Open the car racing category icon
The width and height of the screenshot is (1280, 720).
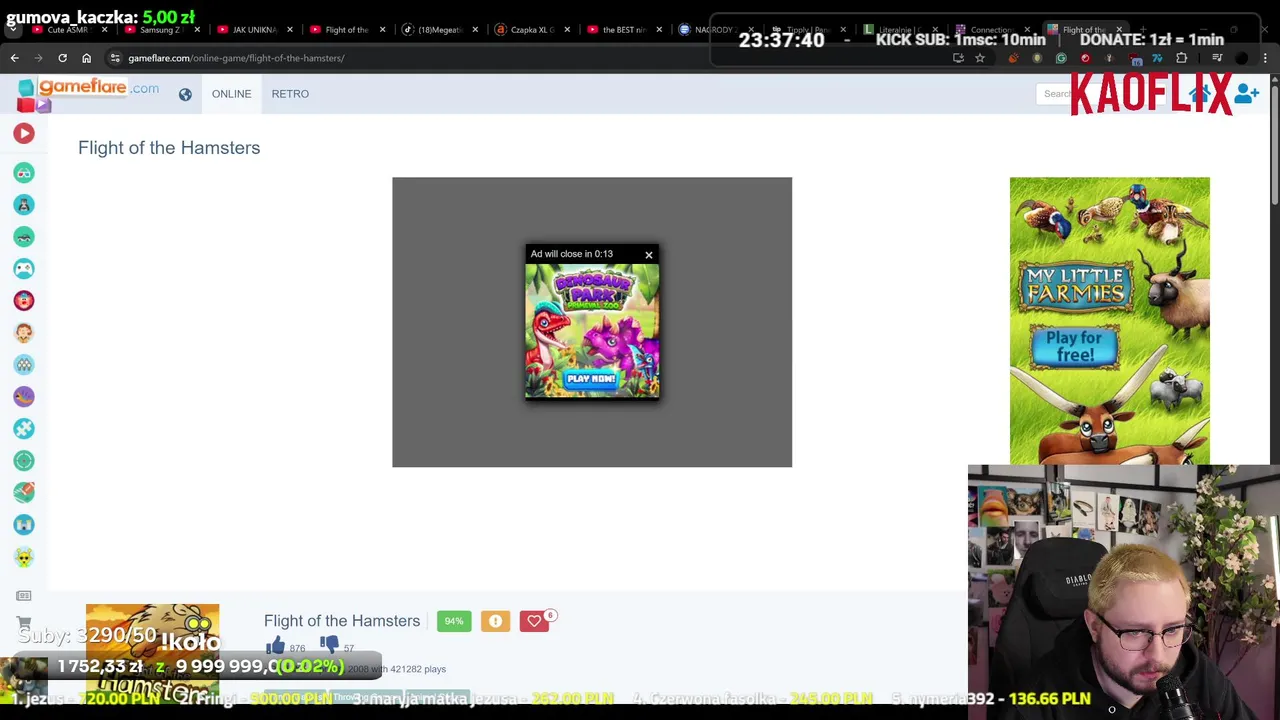pyautogui.click(x=24, y=237)
